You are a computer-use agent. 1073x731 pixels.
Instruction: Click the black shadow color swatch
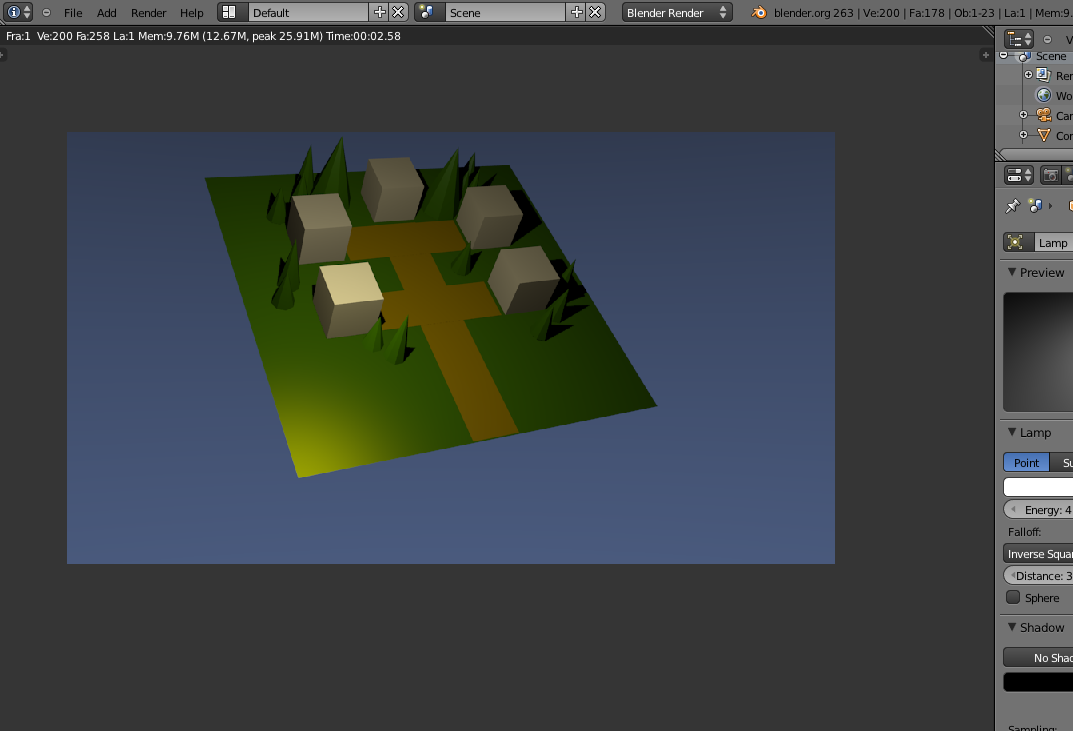click(1038, 682)
